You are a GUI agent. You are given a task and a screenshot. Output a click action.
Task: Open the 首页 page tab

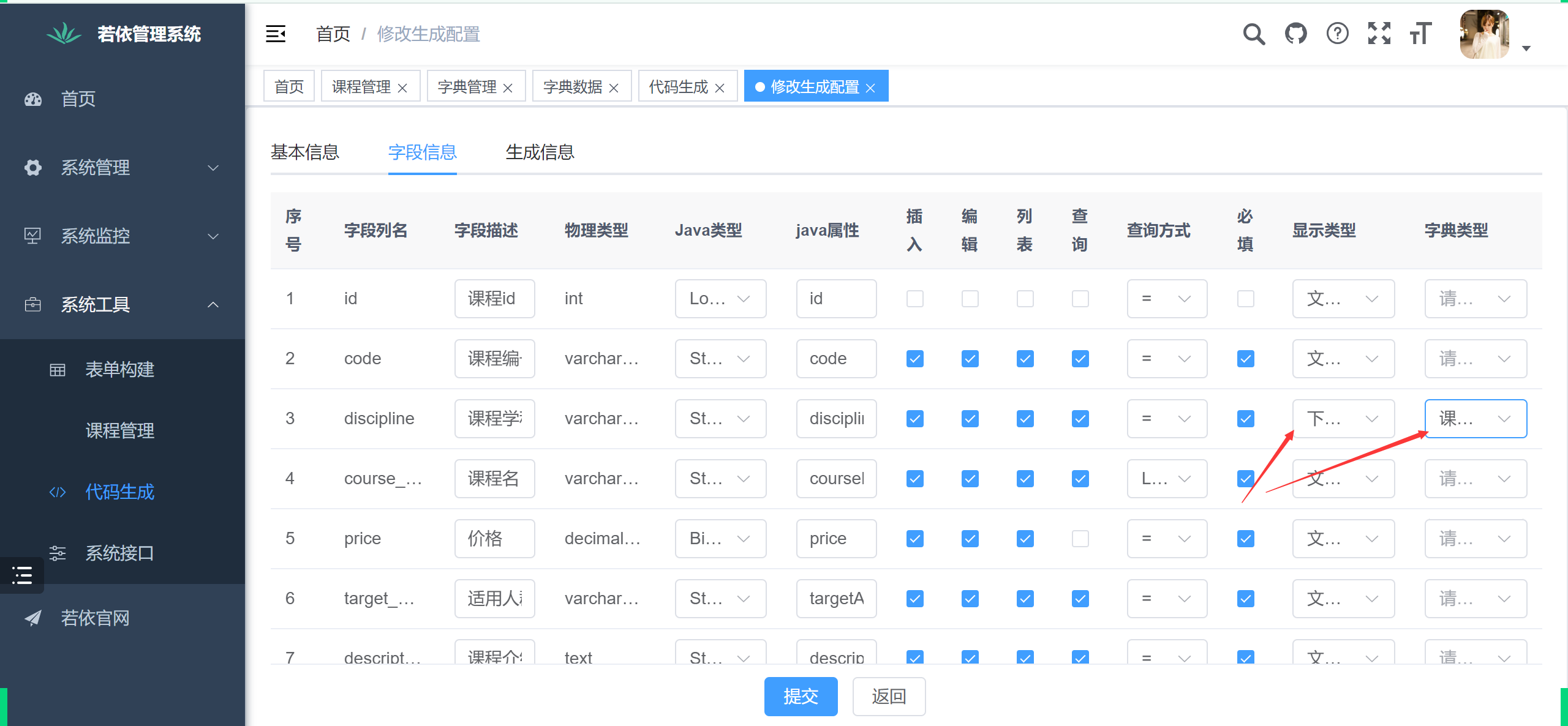[289, 86]
